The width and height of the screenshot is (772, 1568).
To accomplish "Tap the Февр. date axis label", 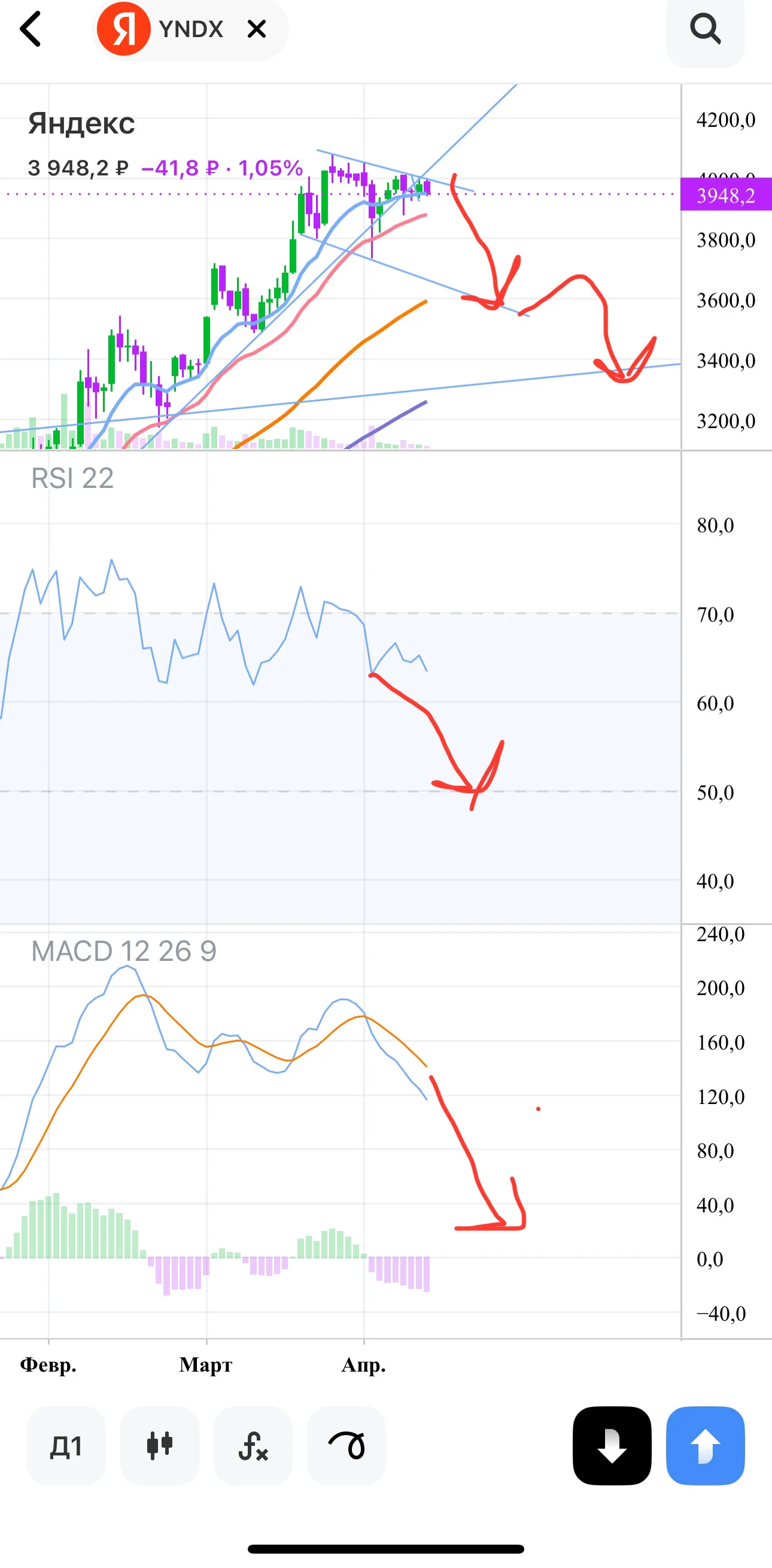I will point(48,1364).
